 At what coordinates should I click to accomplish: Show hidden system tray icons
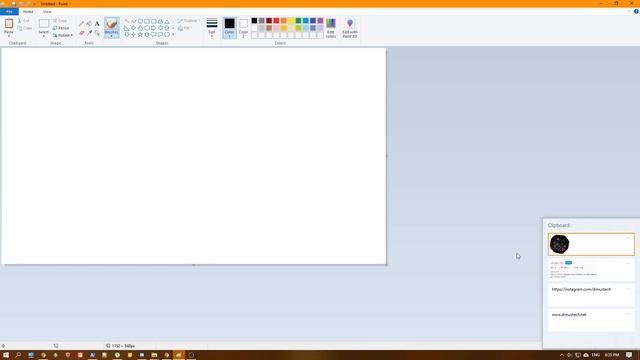pyautogui.click(x=562, y=355)
